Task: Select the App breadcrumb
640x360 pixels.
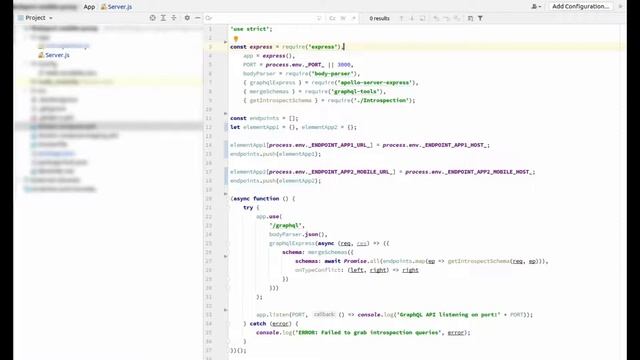Action: [89, 7]
